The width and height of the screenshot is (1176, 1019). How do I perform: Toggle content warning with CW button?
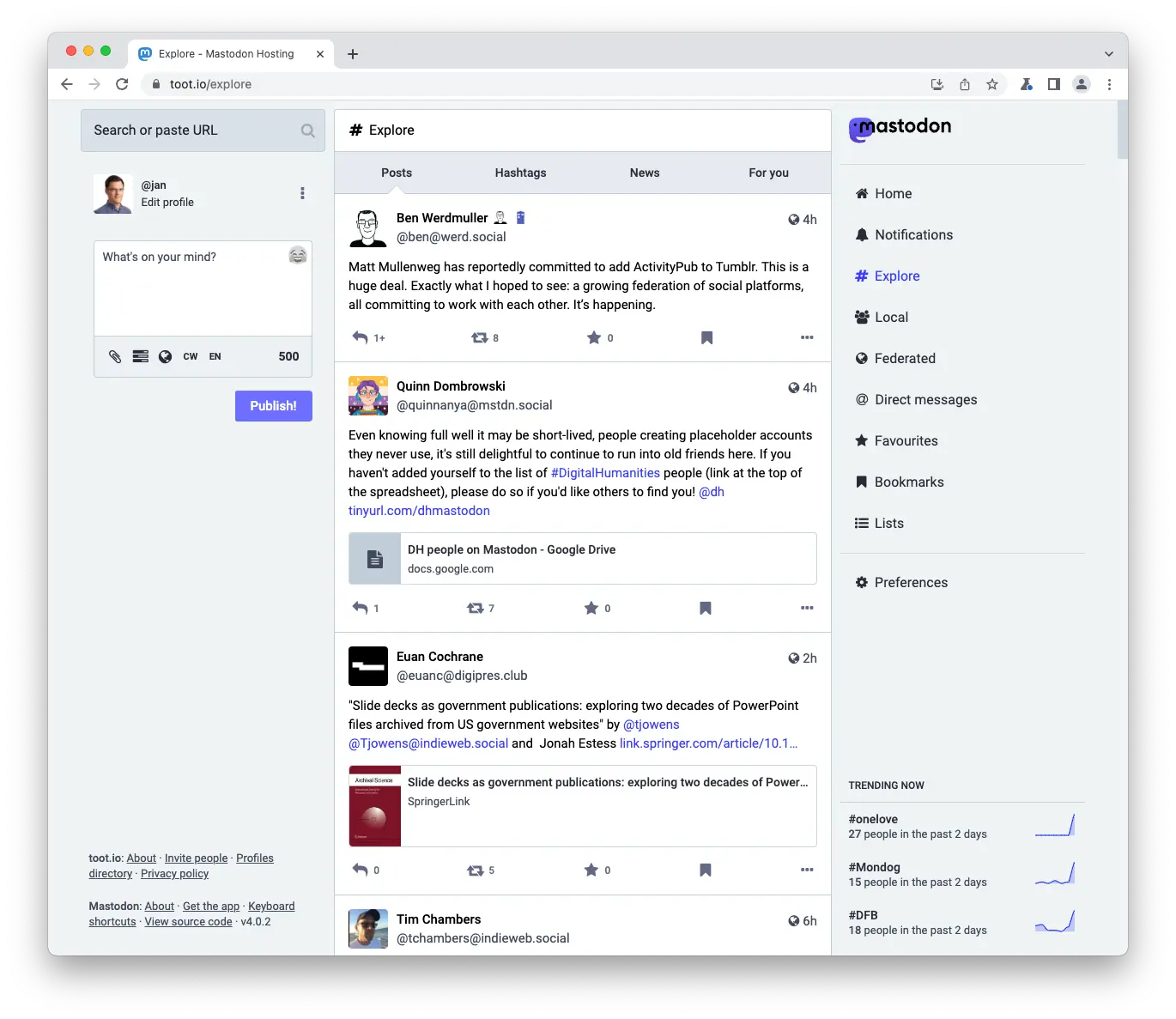click(190, 356)
